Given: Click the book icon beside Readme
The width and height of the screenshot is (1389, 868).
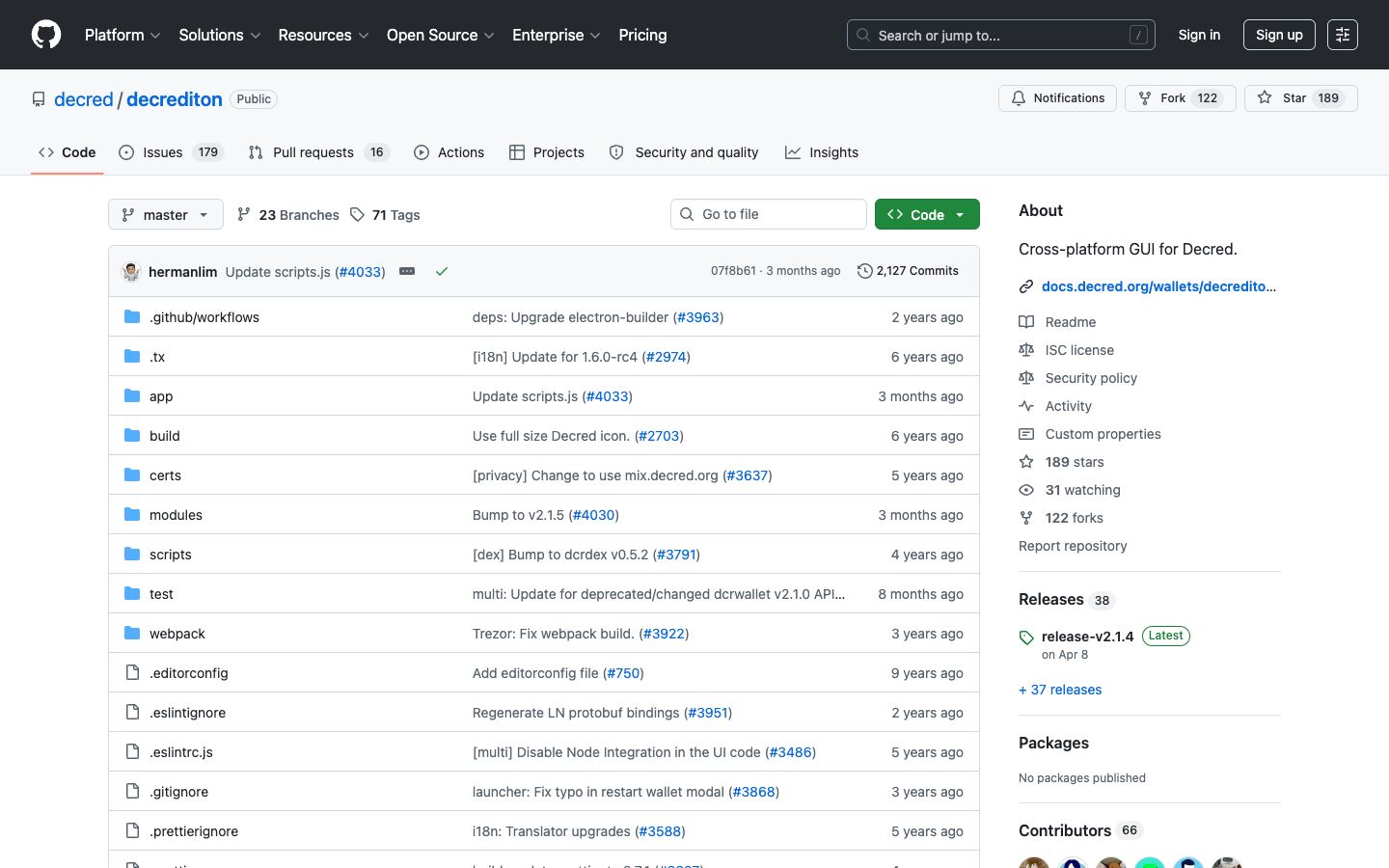Looking at the screenshot, I should click(1026, 322).
